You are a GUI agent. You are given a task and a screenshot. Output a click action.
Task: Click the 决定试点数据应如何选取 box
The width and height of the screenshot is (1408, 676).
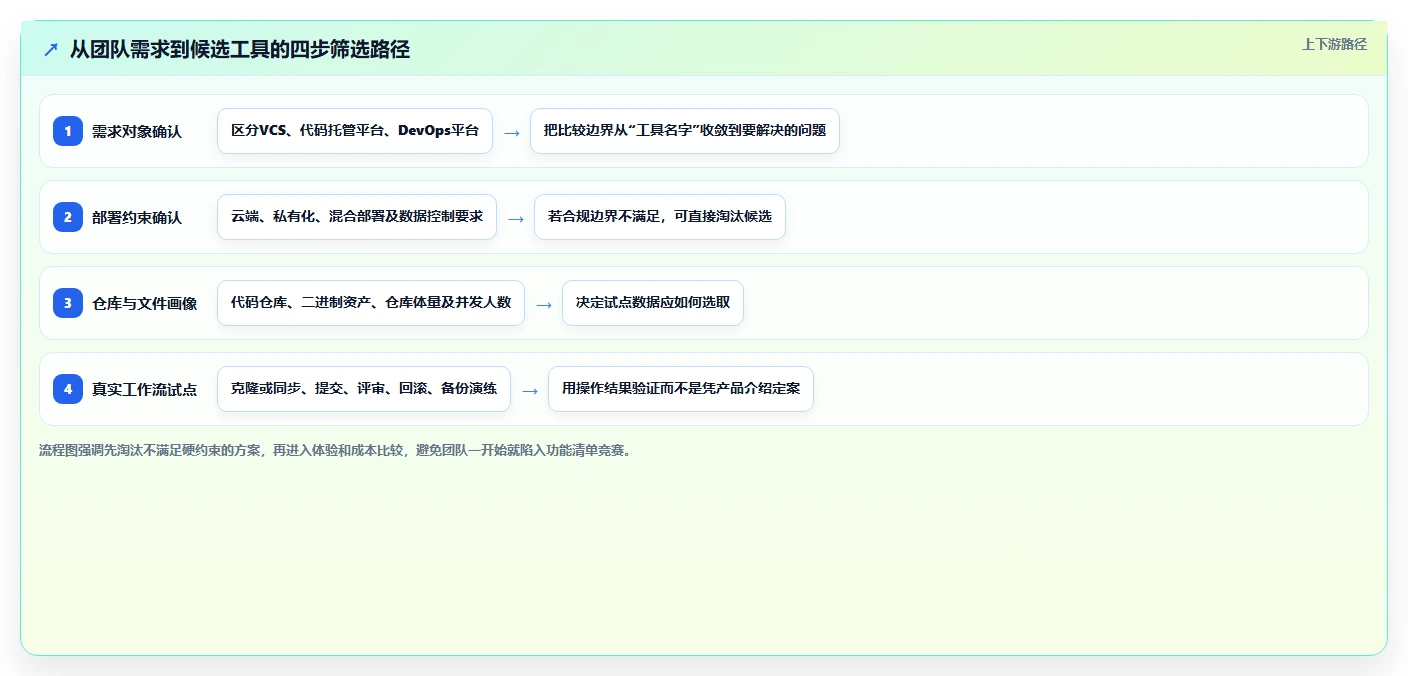(653, 303)
